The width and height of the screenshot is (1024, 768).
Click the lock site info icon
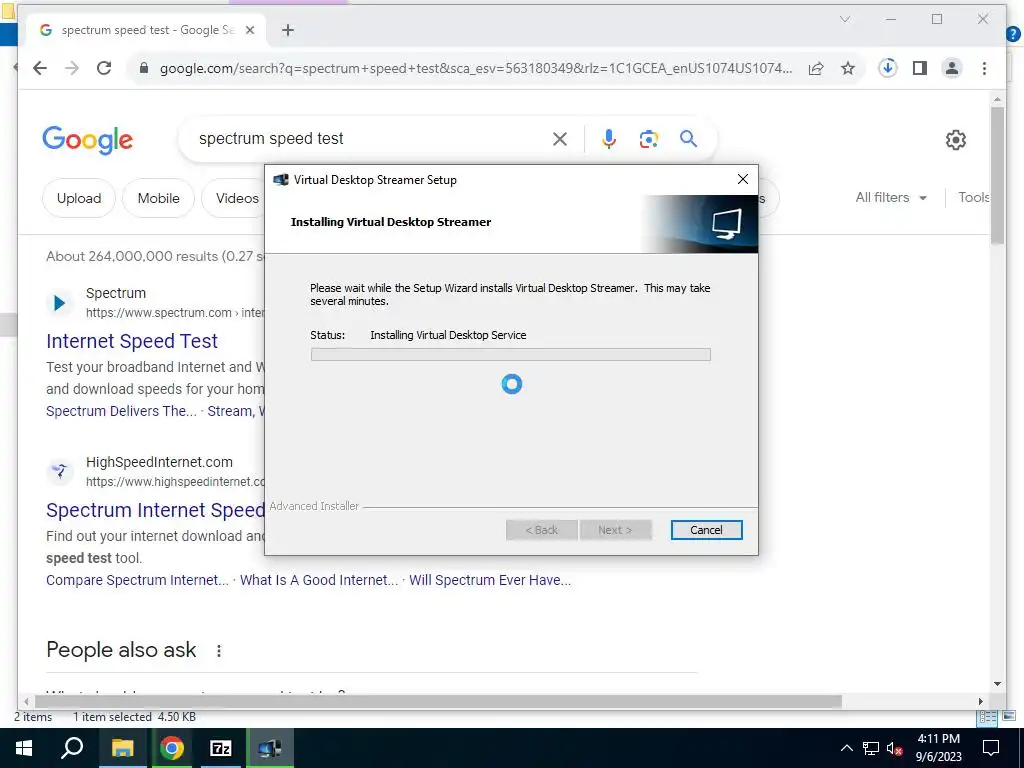[x=144, y=68]
